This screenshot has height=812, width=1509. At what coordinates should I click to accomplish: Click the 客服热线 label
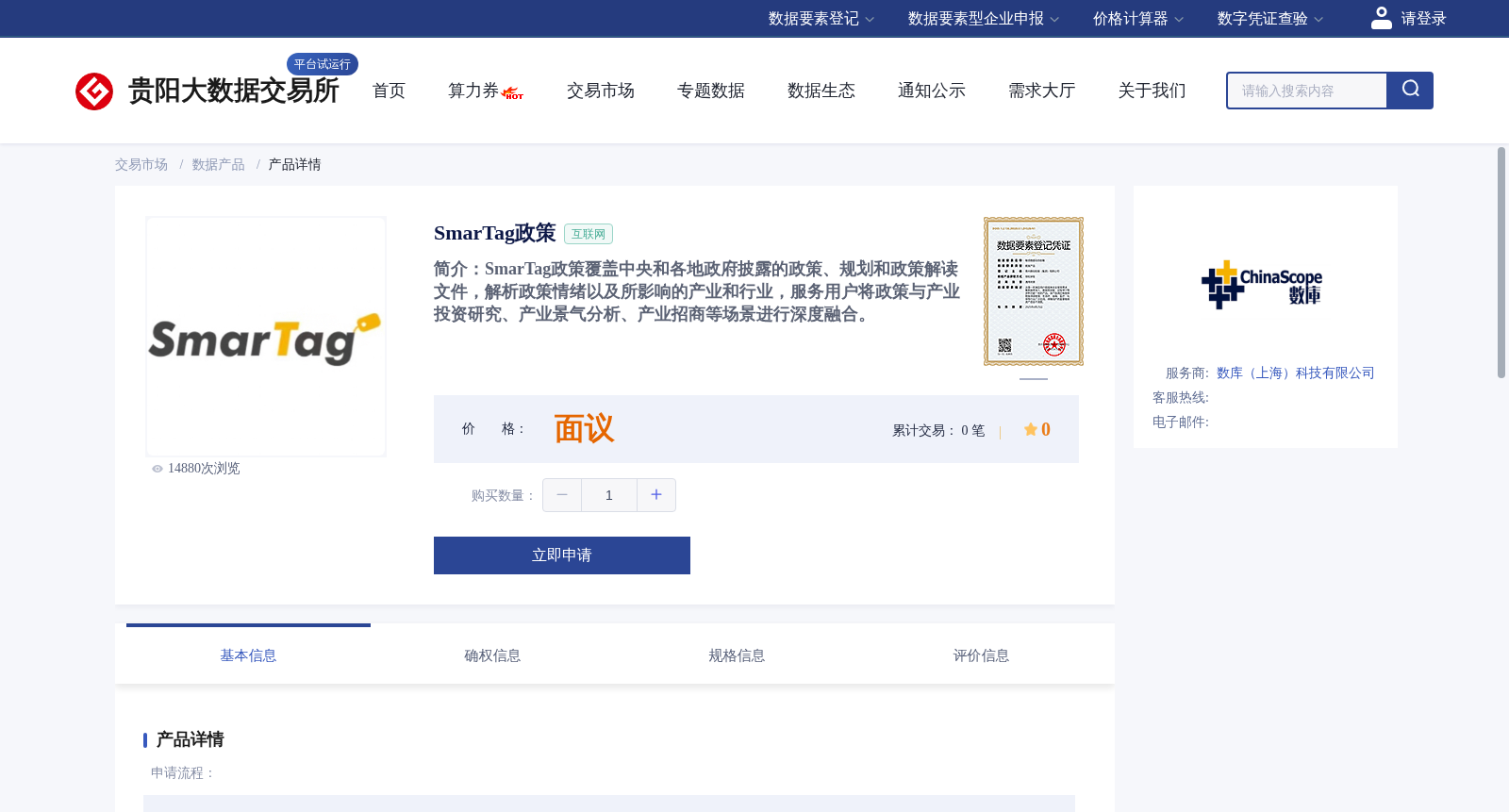[x=1181, y=398]
